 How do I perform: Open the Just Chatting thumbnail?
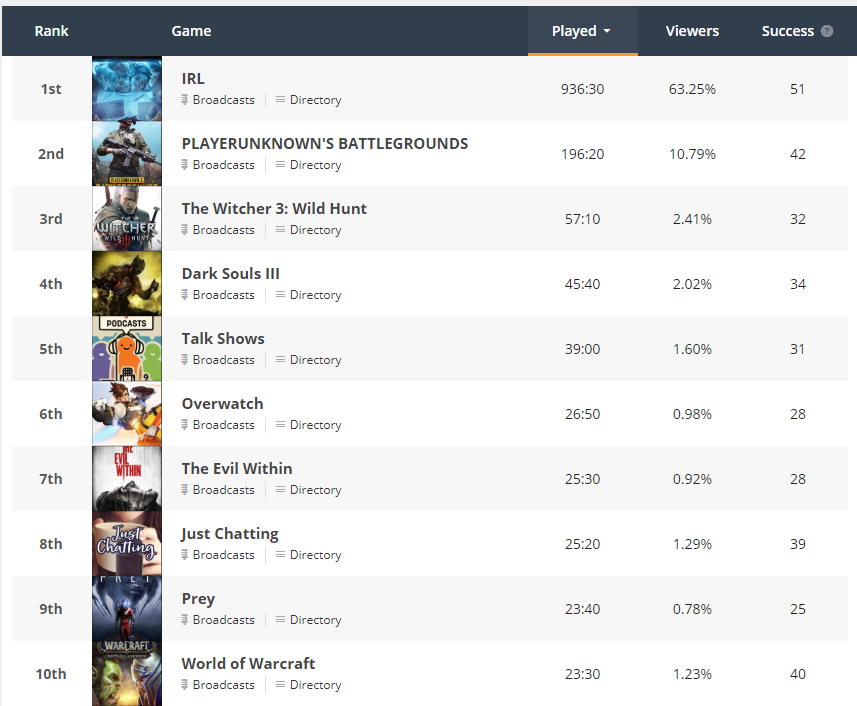coord(127,544)
